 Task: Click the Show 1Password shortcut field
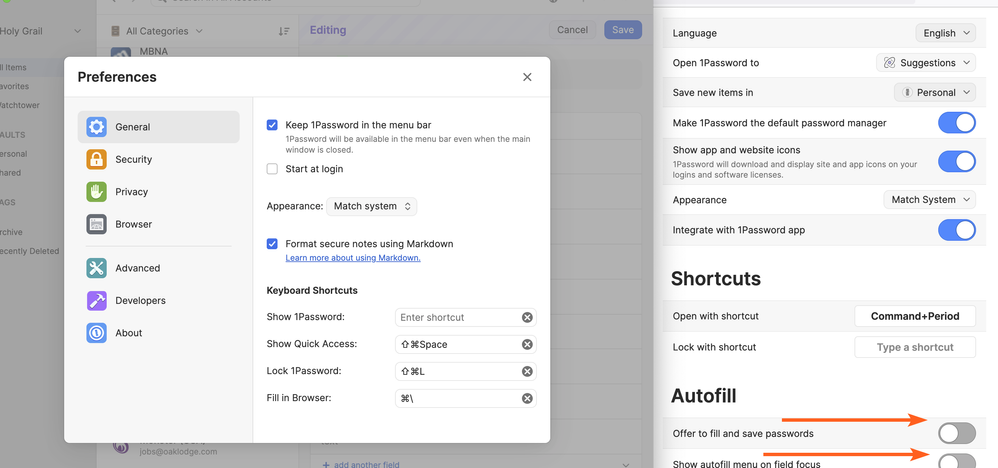[456, 317]
